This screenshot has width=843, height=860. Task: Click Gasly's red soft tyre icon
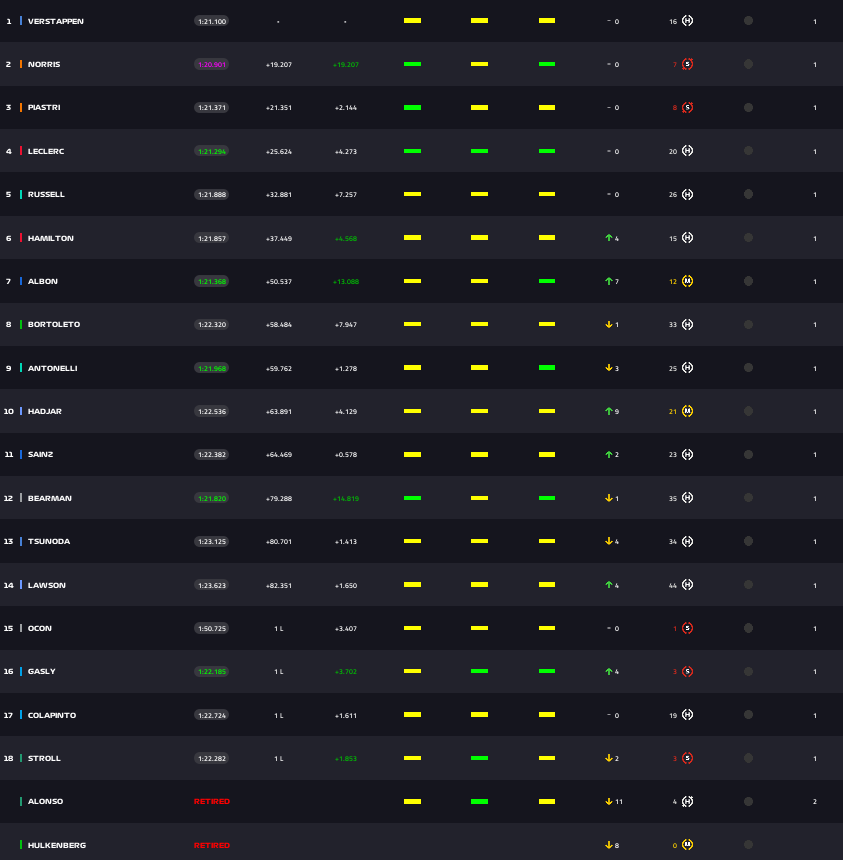click(x=687, y=671)
